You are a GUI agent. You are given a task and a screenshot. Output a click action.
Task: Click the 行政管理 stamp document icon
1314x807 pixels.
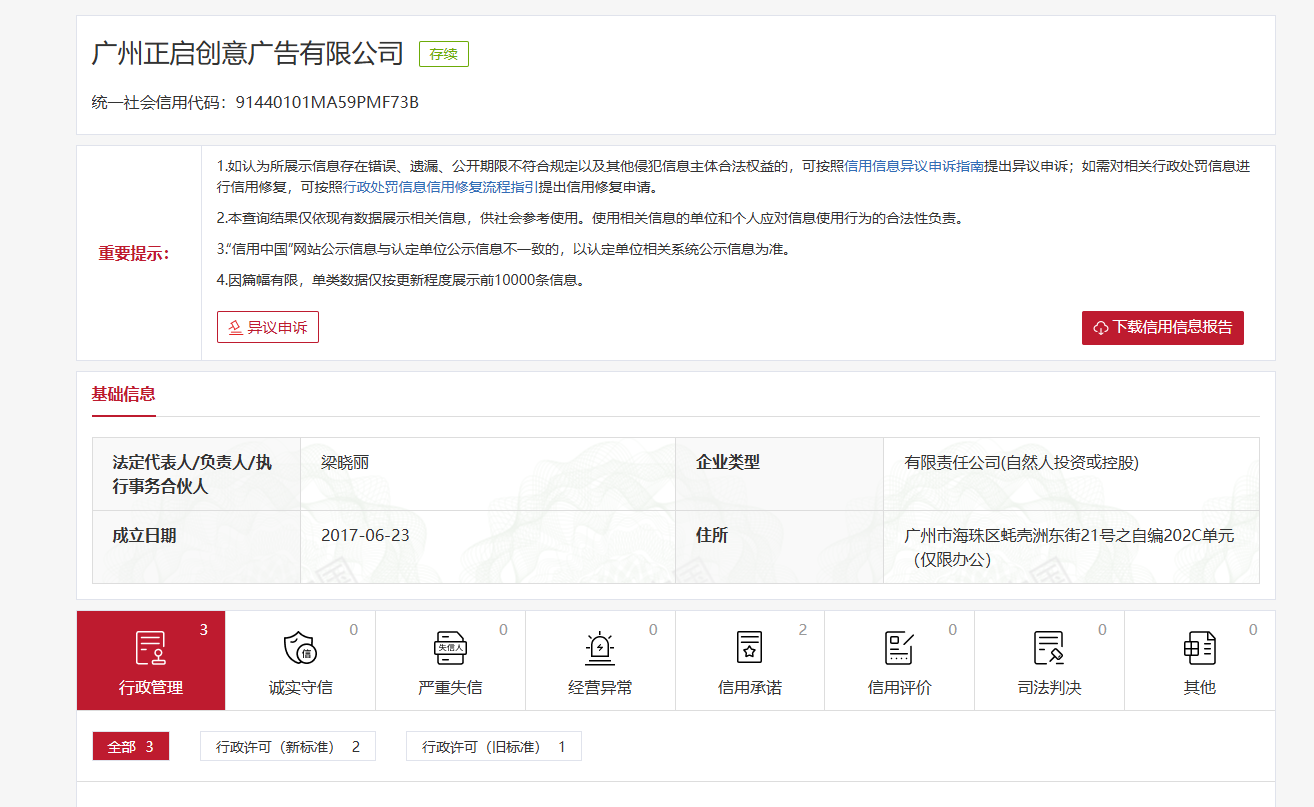[151, 648]
